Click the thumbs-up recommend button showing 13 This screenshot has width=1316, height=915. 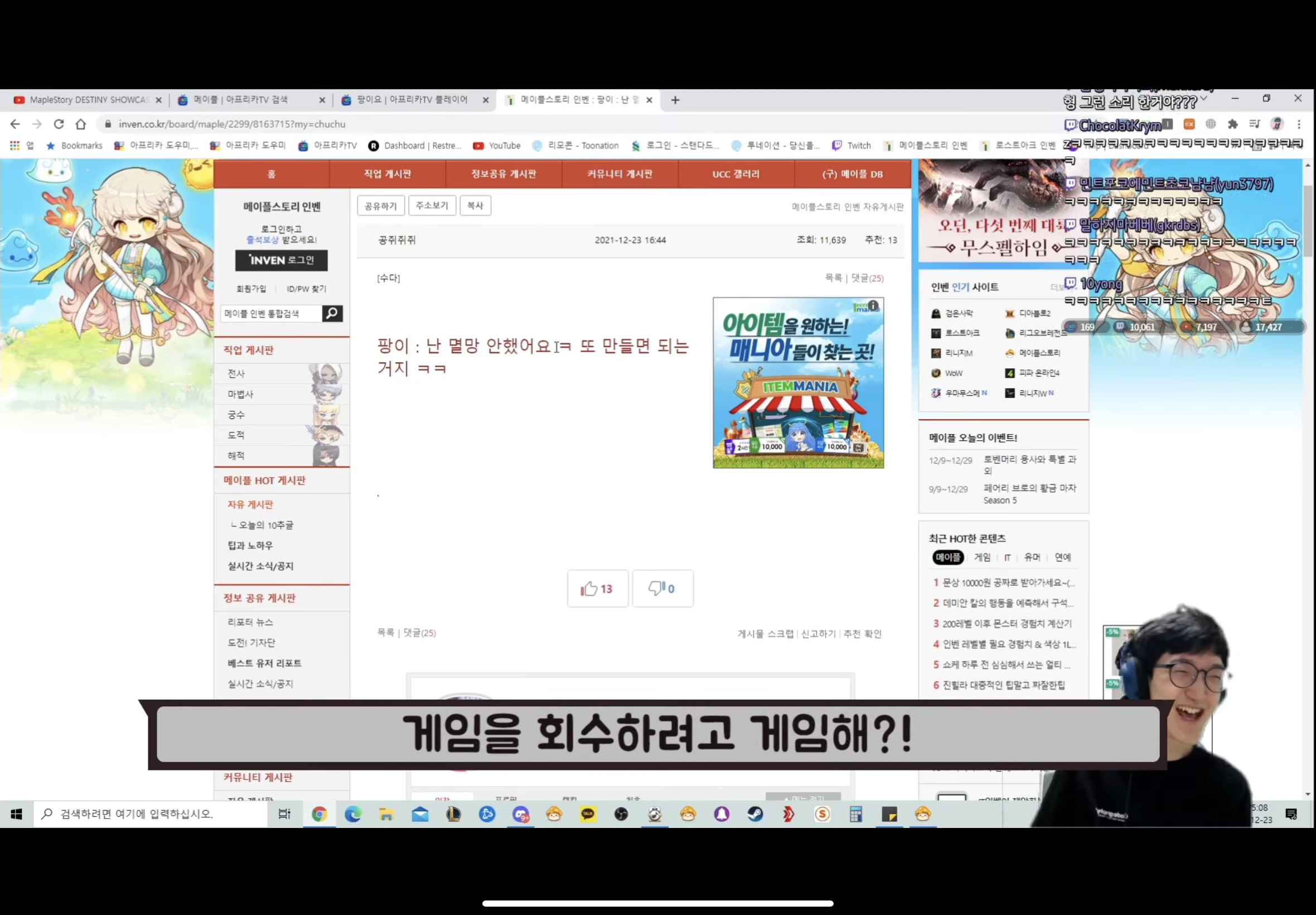598,588
